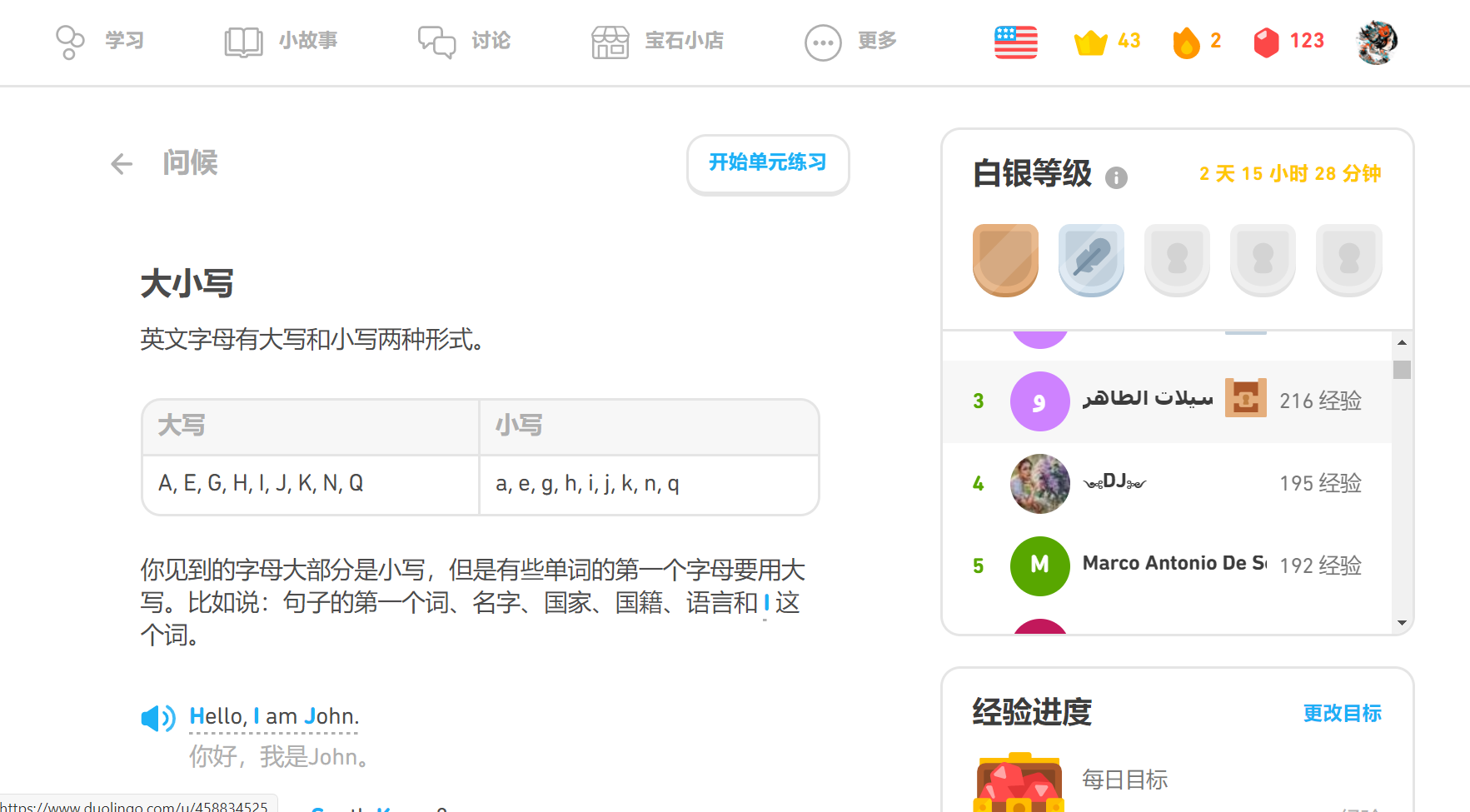Screen dimensions: 1470x812
Task: Click the locked league badge next to the silver badge
Action: pos(1177,260)
